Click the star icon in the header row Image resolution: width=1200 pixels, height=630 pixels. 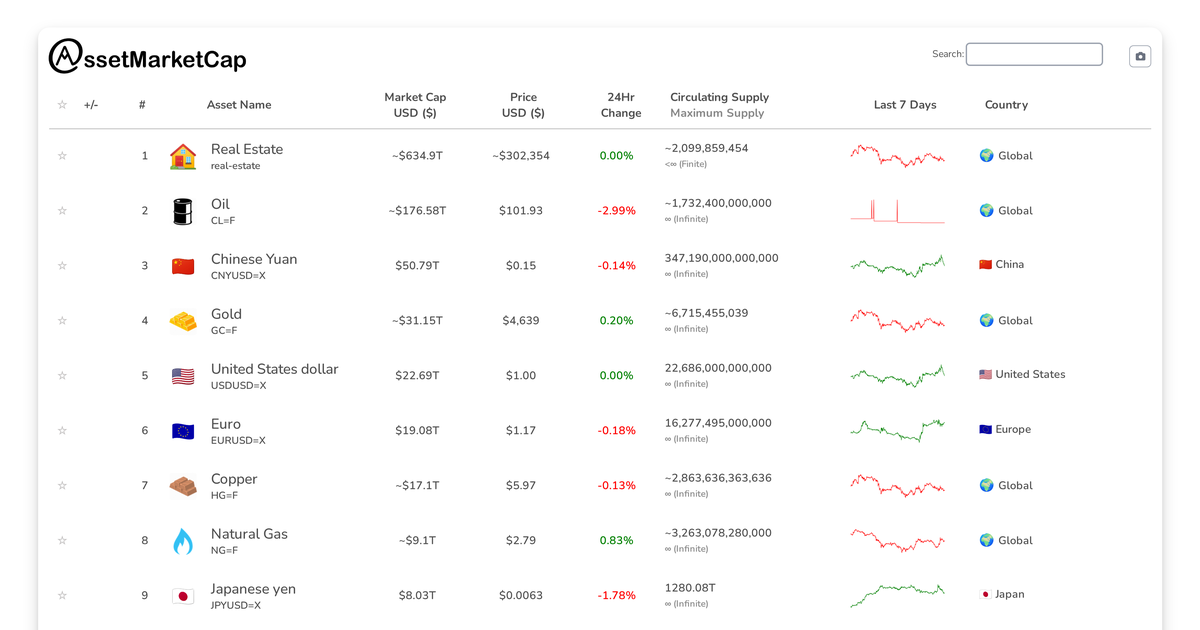click(x=62, y=105)
